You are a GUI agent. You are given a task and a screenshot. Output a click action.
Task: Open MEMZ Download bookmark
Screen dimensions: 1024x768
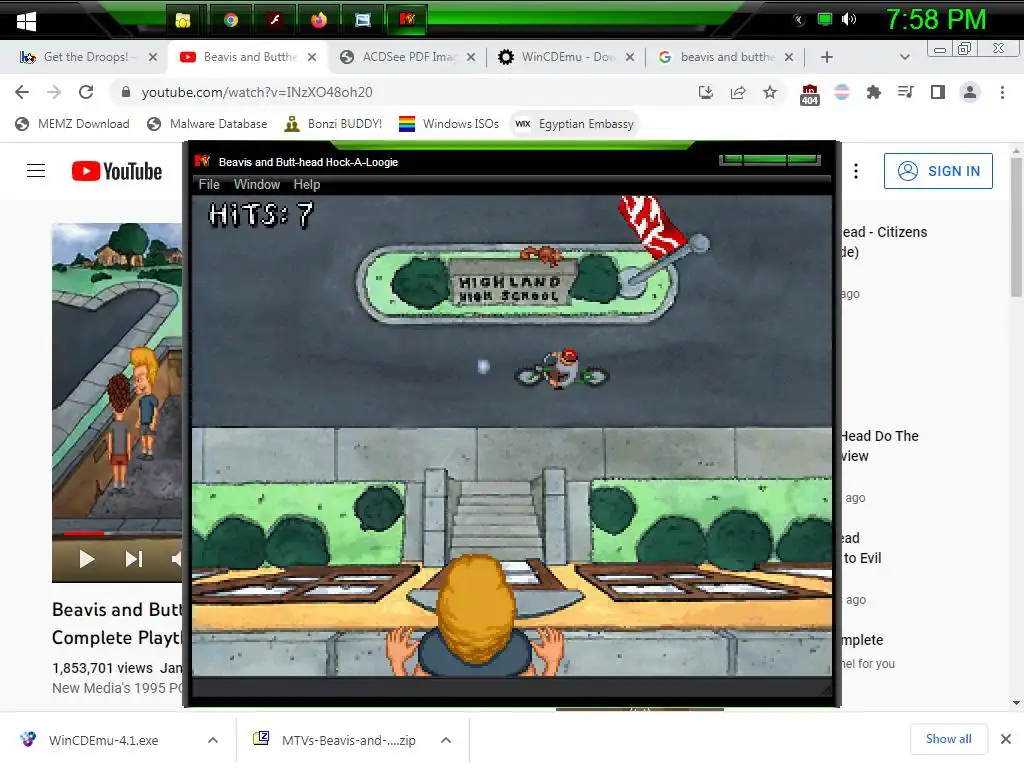pyautogui.click(x=72, y=124)
